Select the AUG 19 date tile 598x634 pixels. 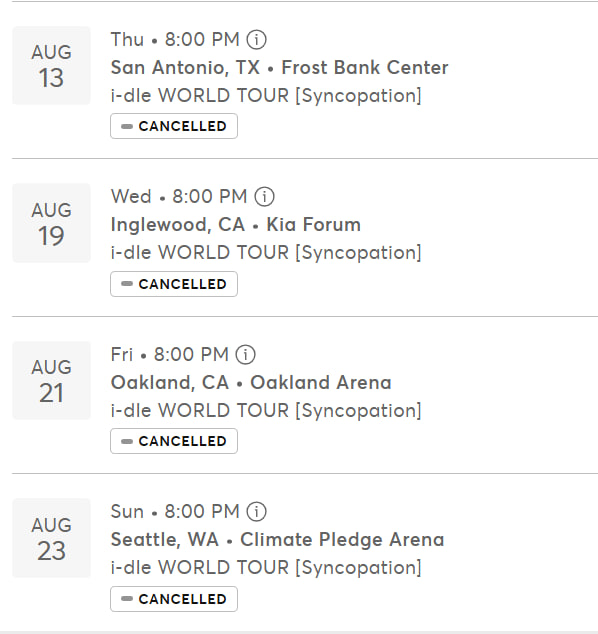pos(51,223)
